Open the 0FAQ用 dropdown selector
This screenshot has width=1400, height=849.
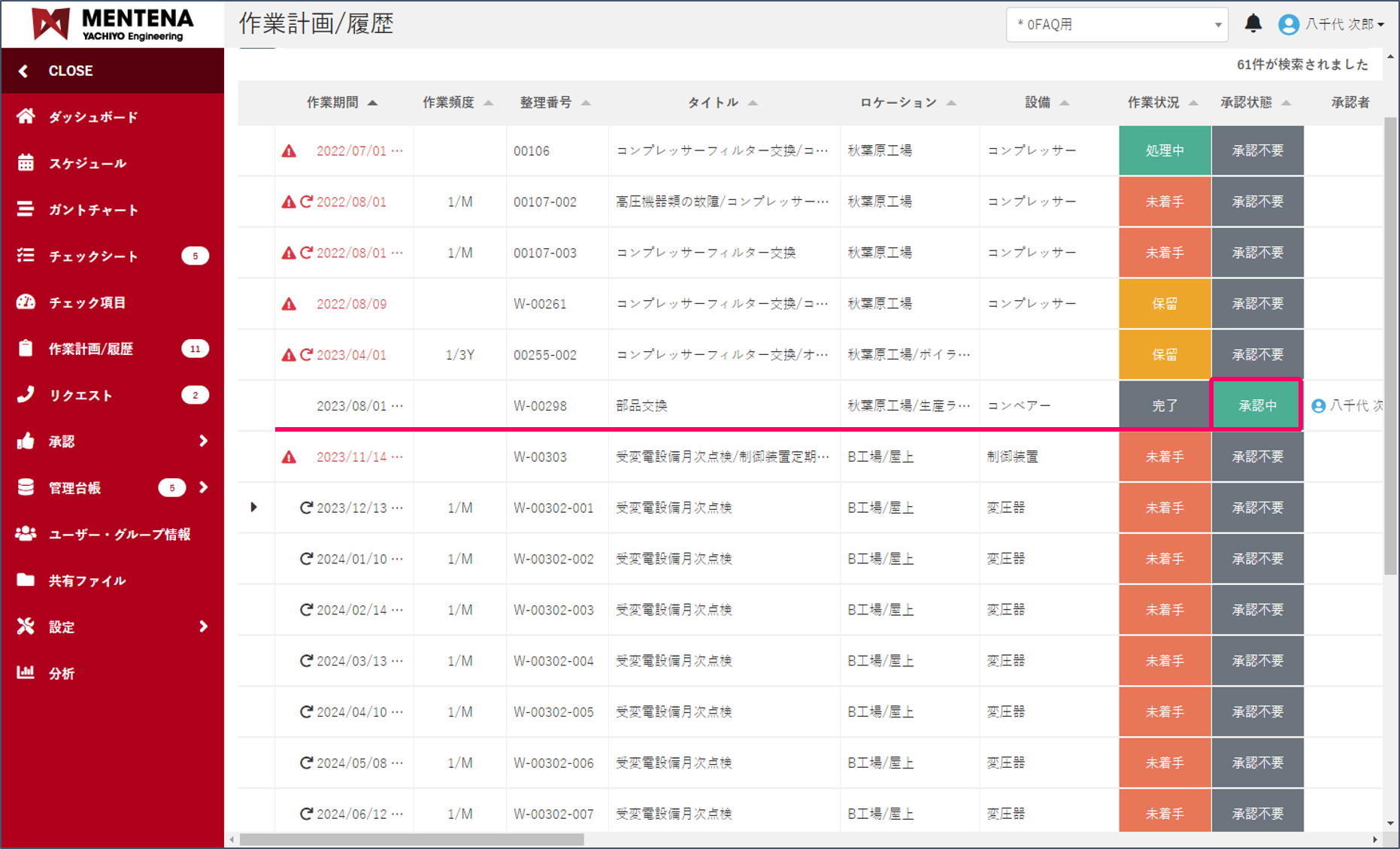coord(1117,25)
